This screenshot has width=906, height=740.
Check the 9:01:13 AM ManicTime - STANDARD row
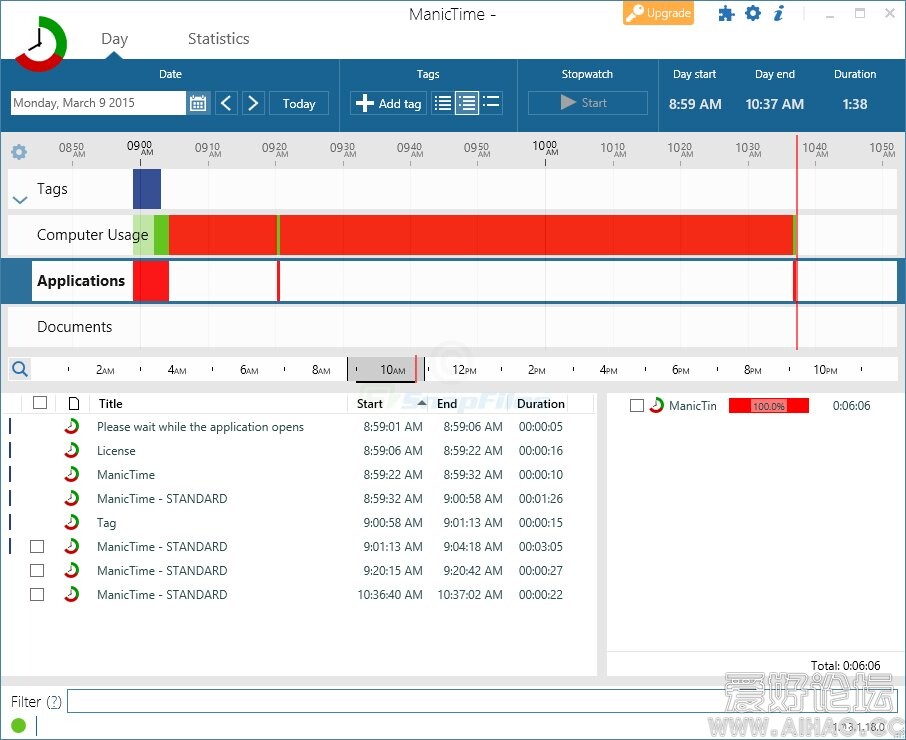point(37,546)
